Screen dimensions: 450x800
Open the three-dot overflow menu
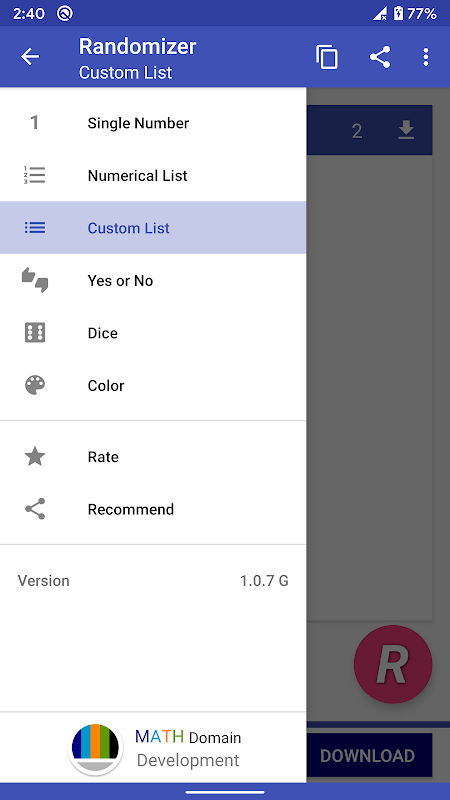pyautogui.click(x=426, y=57)
